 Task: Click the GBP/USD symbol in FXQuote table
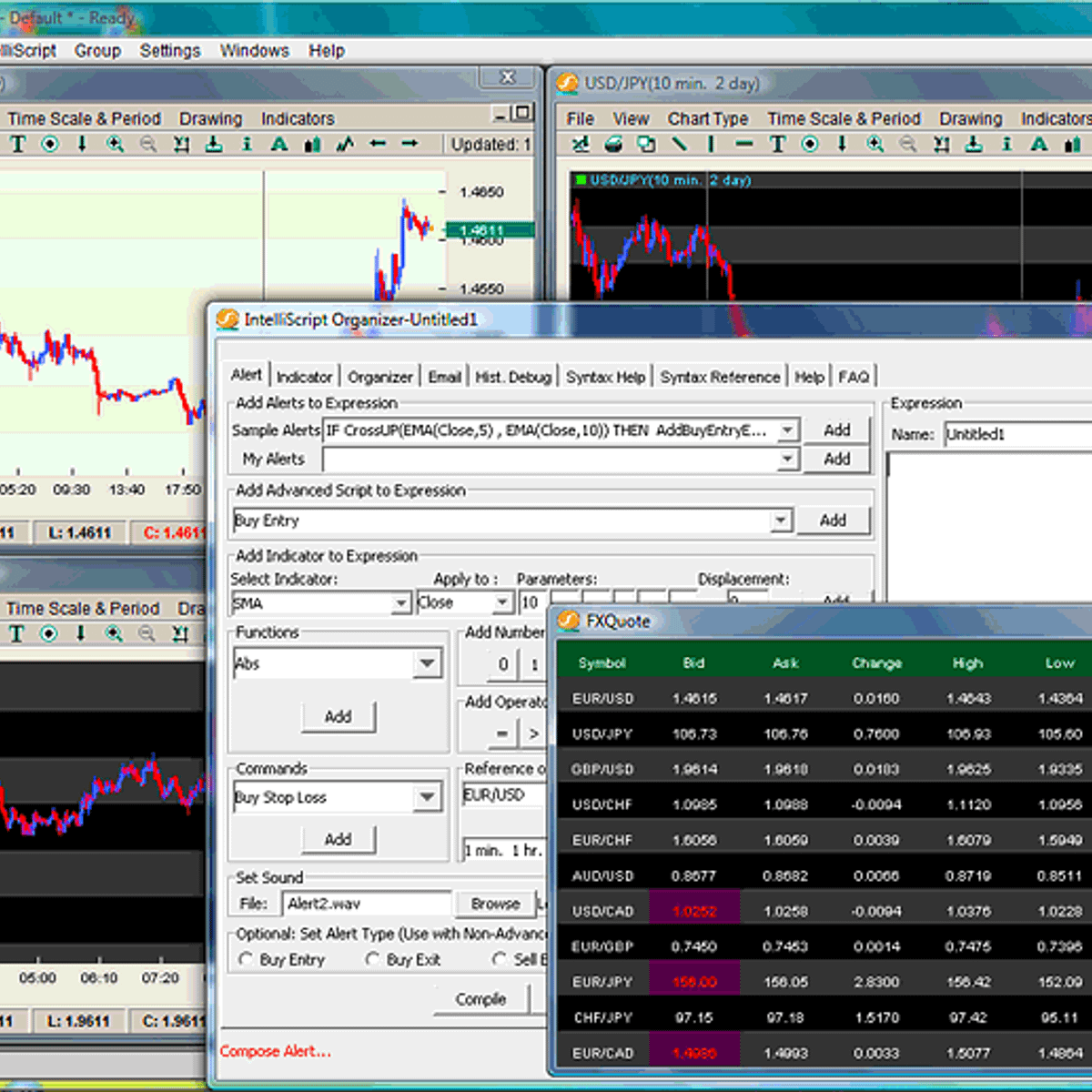(x=602, y=770)
